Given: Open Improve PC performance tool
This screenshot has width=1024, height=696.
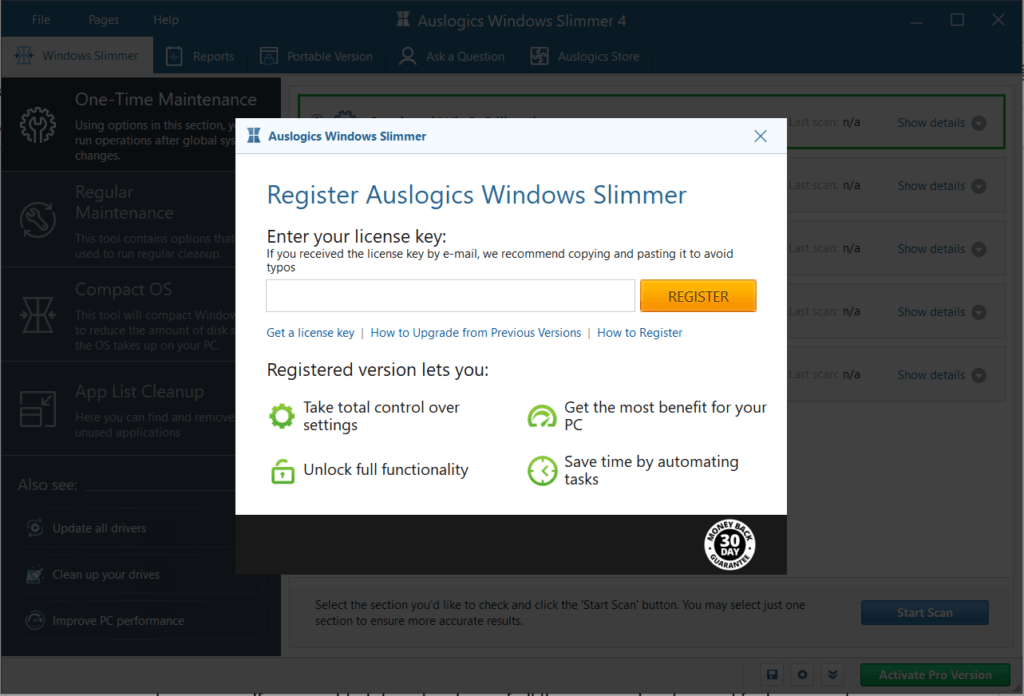Looking at the screenshot, I should tap(33, 620).
